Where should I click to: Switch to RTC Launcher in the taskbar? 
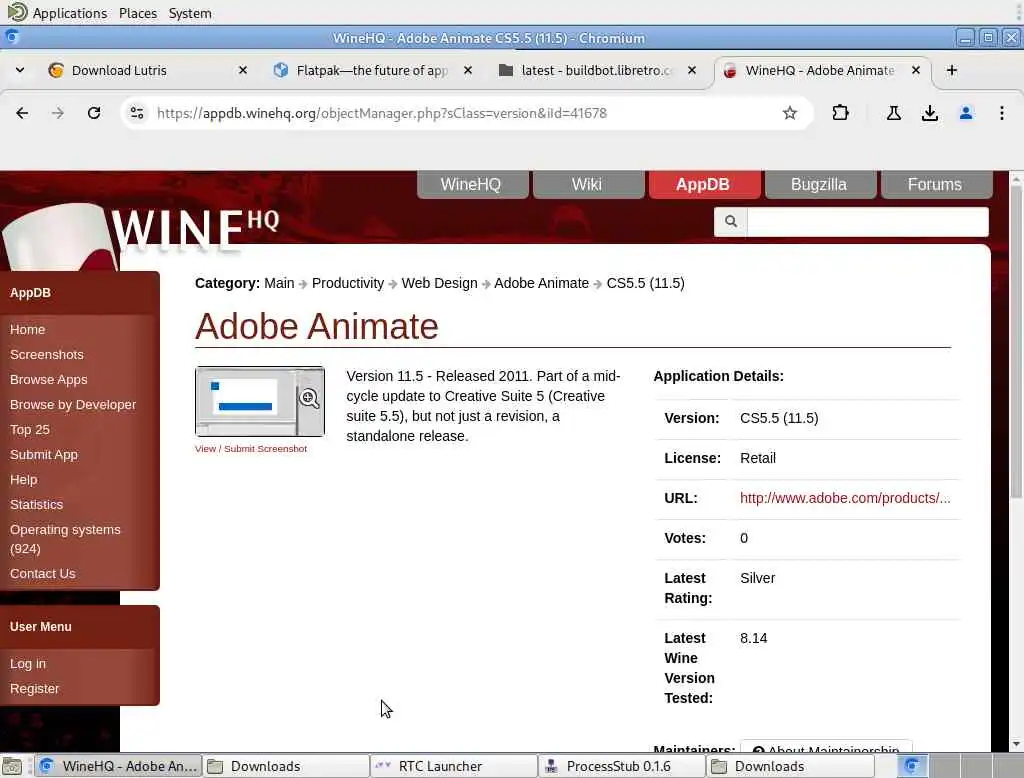pyautogui.click(x=454, y=766)
